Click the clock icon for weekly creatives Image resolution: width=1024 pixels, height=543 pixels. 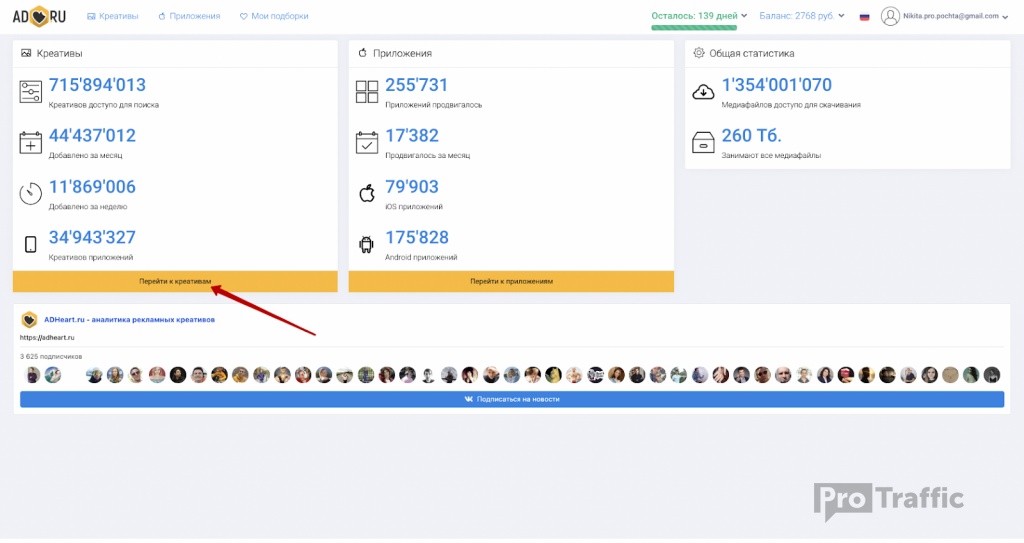click(31, 194)
